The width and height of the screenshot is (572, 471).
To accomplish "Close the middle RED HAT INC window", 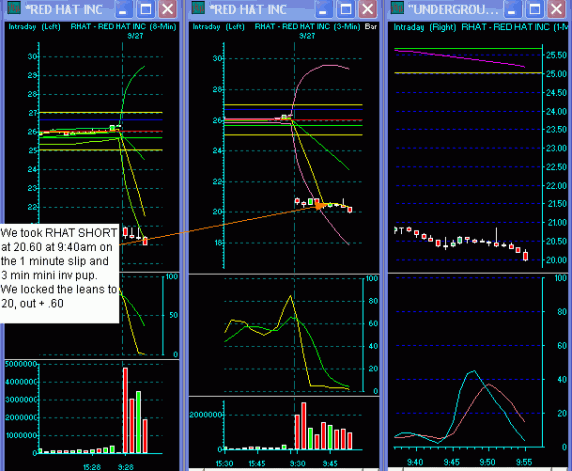I will click(x=367, y=9).
